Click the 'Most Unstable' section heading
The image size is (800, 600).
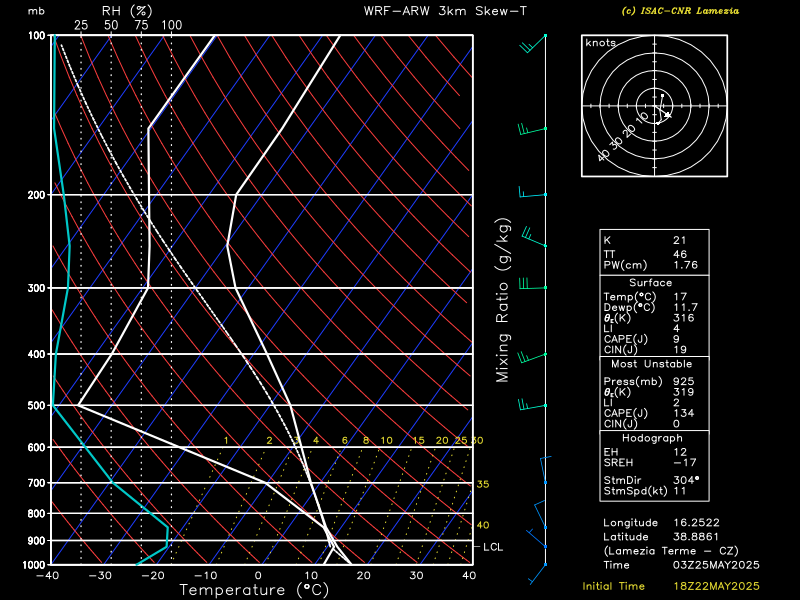(652, 364)
